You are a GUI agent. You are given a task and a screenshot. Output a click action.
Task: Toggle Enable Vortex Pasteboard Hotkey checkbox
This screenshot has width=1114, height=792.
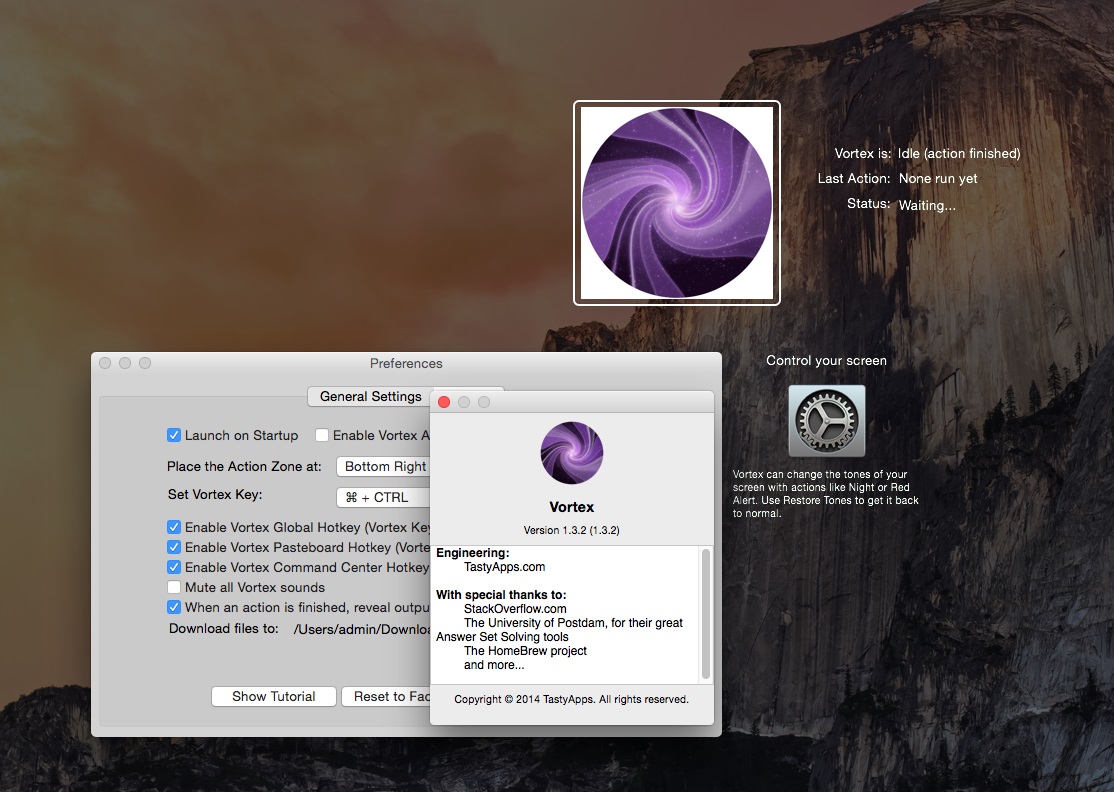click(x=173, y=547)
